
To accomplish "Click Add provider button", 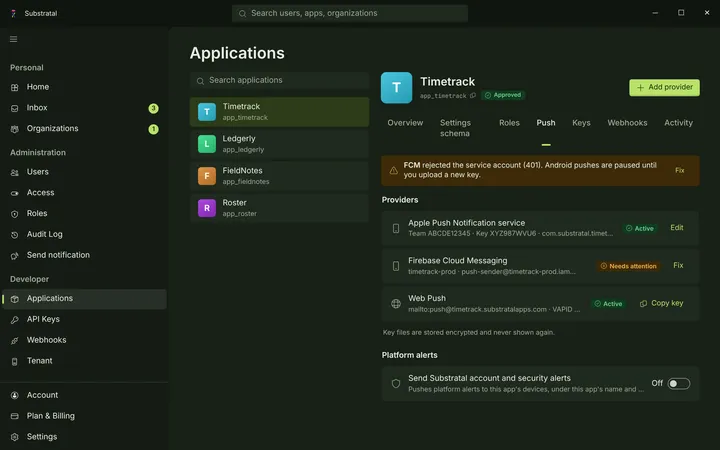I will click(664, 87).
